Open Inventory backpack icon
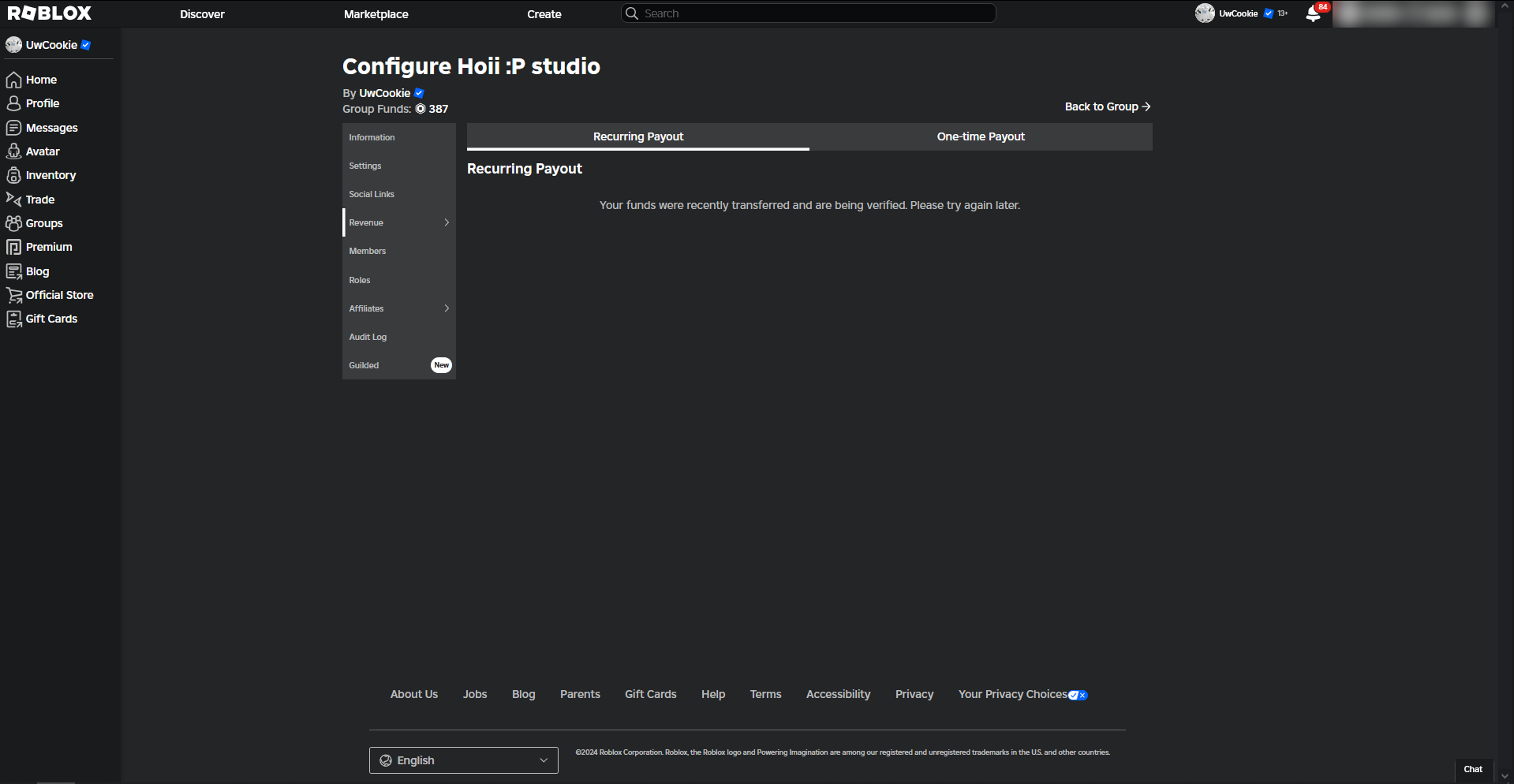 (13, 175)
